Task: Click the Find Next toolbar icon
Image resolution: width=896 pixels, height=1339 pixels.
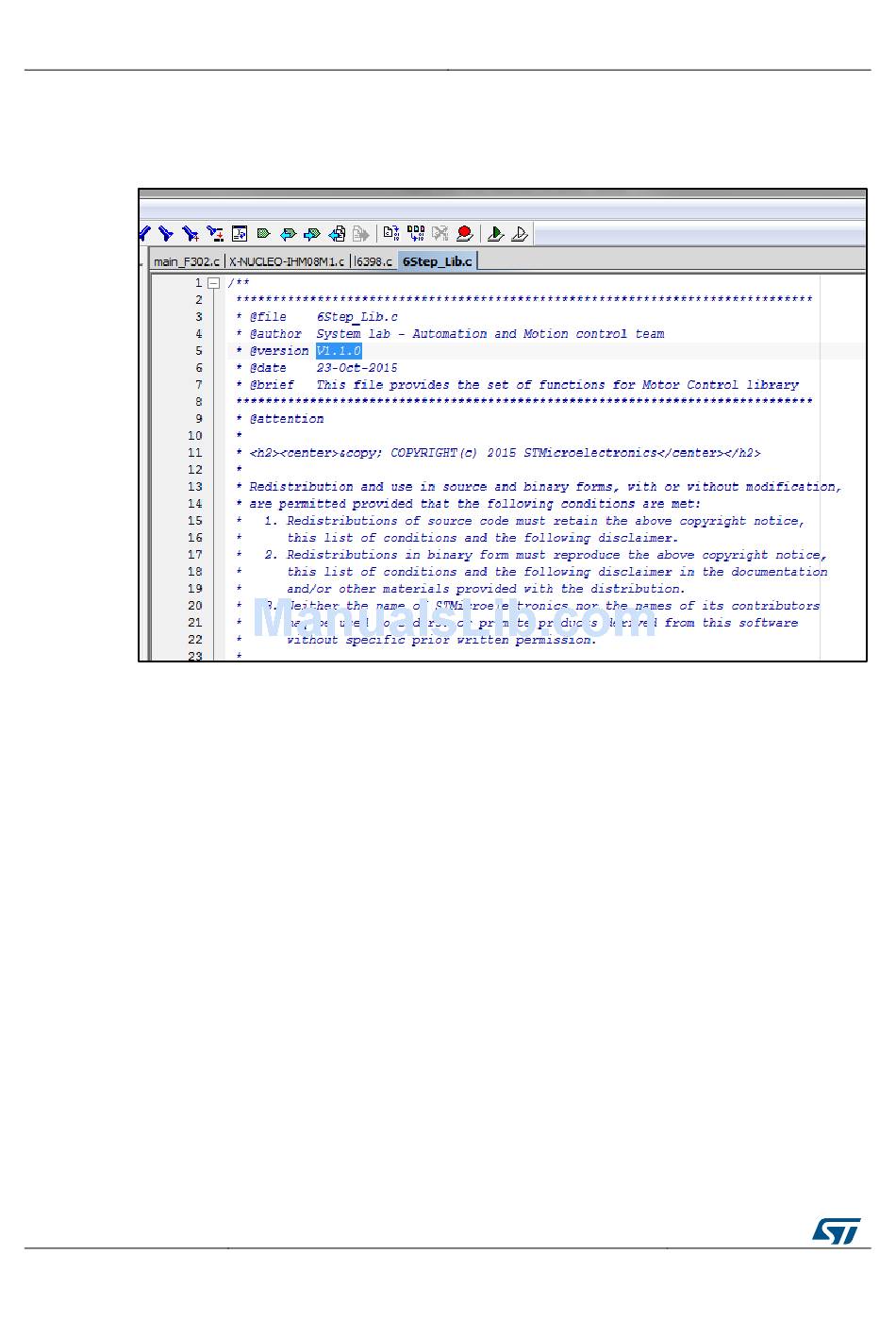Action: [x=166, y=233]
